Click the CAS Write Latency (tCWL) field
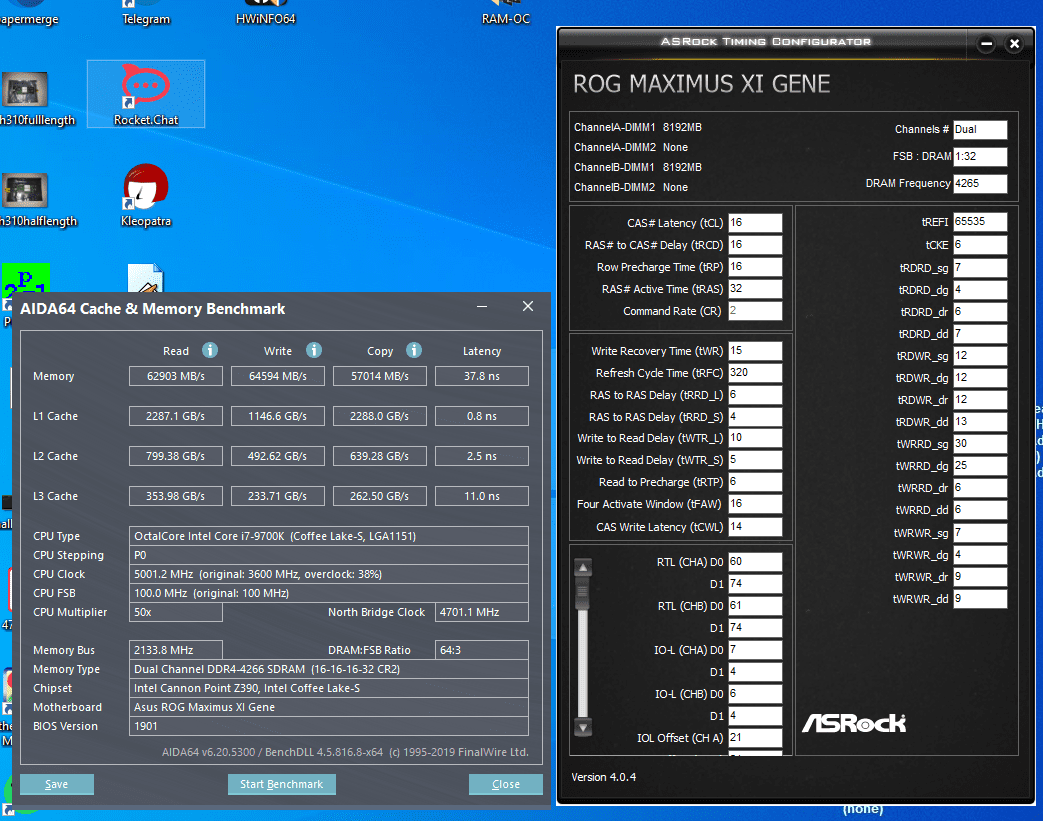 coord(755,526)
